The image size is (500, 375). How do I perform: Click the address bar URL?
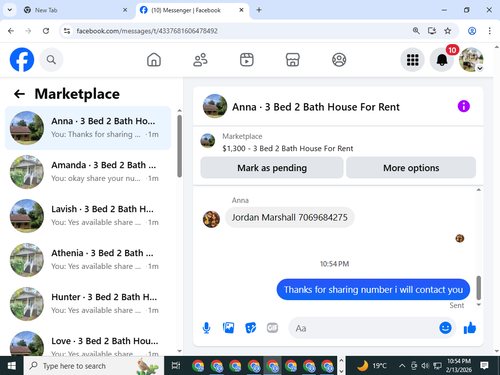click(147, 31)
